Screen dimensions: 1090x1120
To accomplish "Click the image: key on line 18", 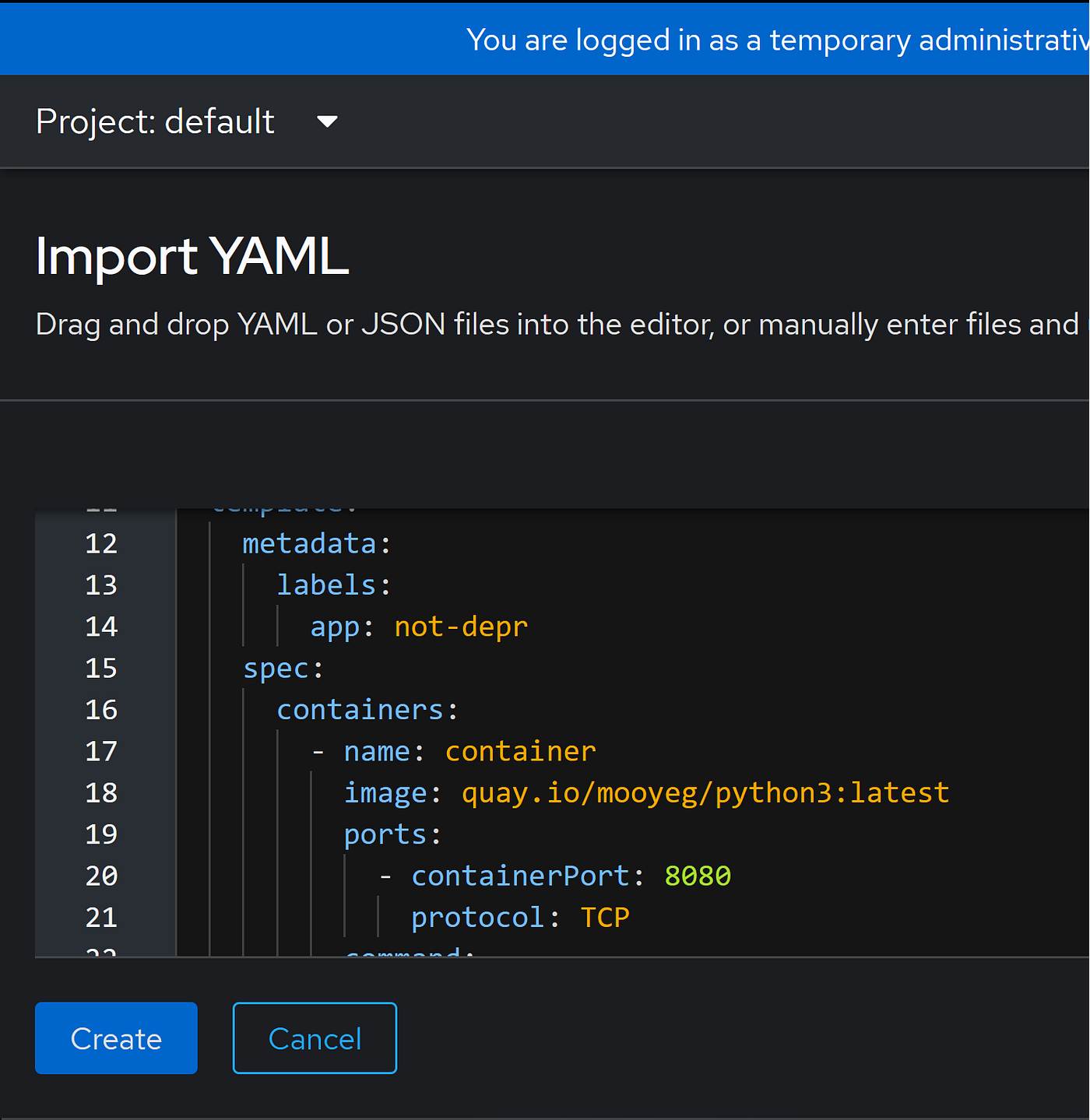I will click(x=393, y=793).
